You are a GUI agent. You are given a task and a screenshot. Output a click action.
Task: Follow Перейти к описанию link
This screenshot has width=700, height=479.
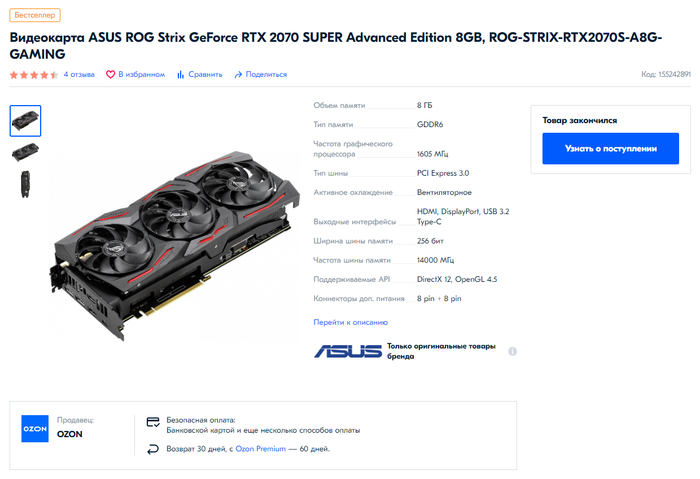(x=350, y=322)
